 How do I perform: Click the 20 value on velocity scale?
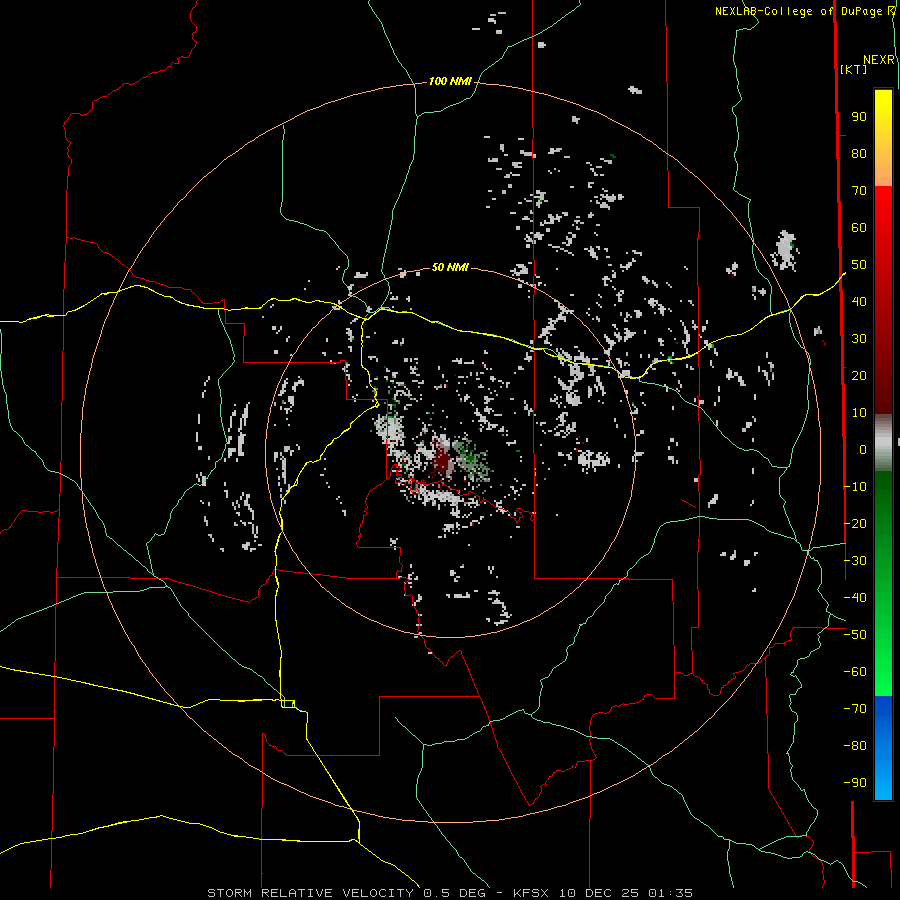(859, 376)
